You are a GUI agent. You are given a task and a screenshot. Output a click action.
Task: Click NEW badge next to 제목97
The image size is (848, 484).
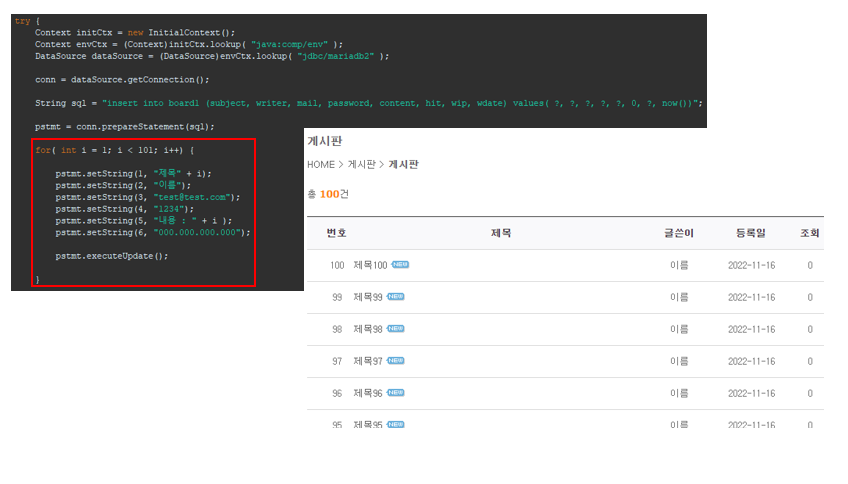[395, 360]
